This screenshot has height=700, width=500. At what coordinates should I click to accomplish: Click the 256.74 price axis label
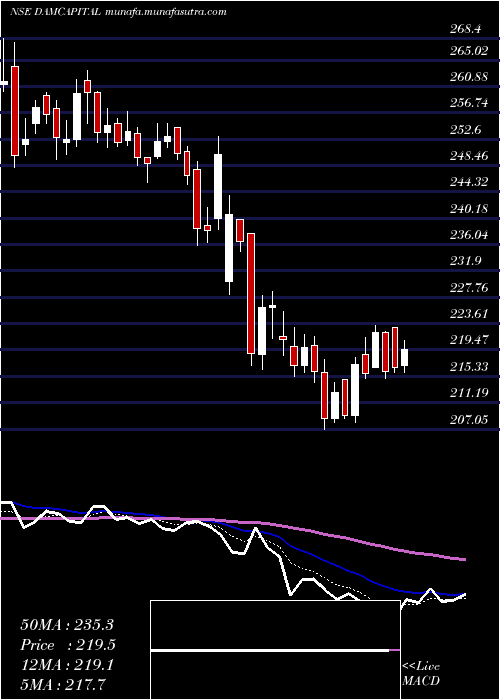468,103
